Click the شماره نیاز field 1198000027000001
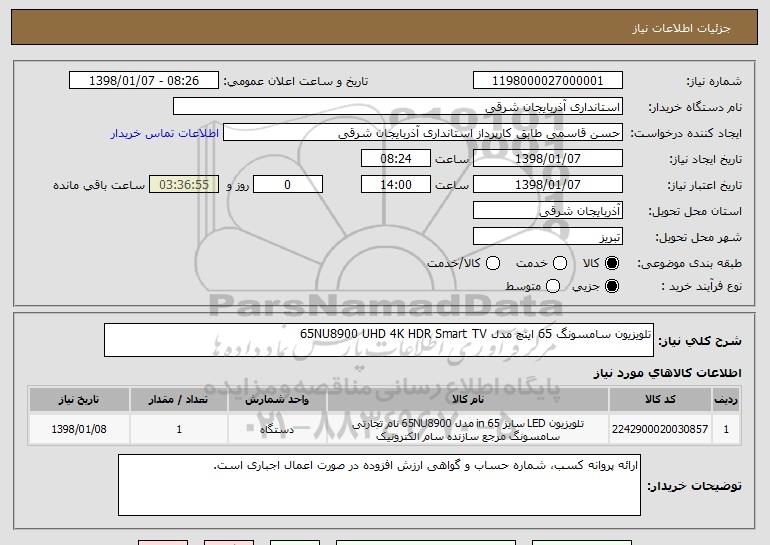Viewport: 770px width, 545px height. coord(548,81)
